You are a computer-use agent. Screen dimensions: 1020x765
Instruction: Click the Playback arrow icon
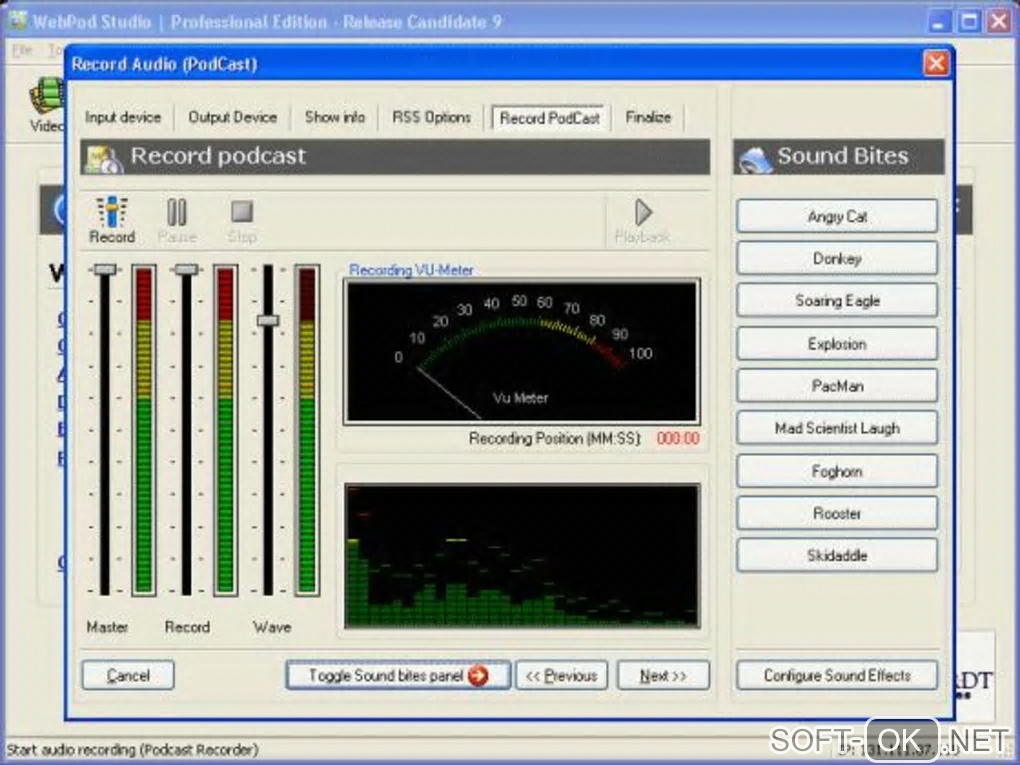pos(643,213)
